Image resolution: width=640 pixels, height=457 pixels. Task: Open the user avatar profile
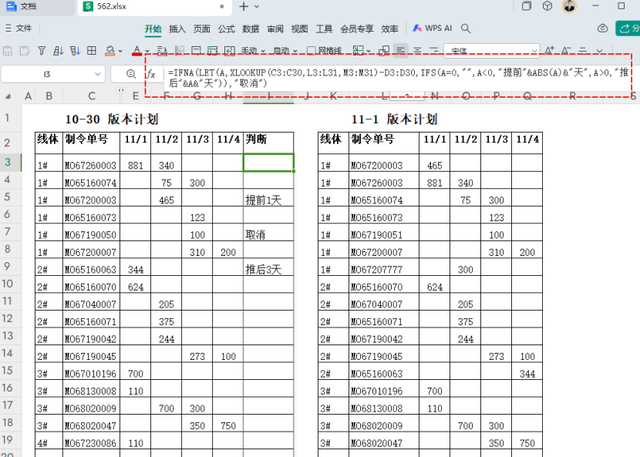click(x=569, y=6)
